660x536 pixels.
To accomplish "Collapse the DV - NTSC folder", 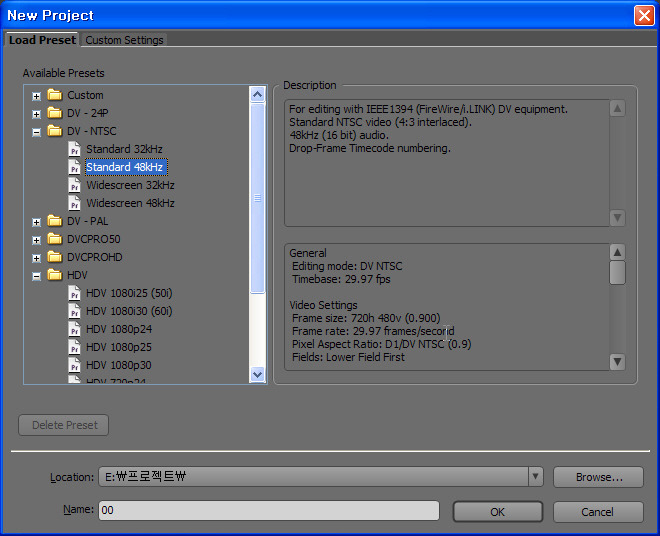I will pos(37,132).
